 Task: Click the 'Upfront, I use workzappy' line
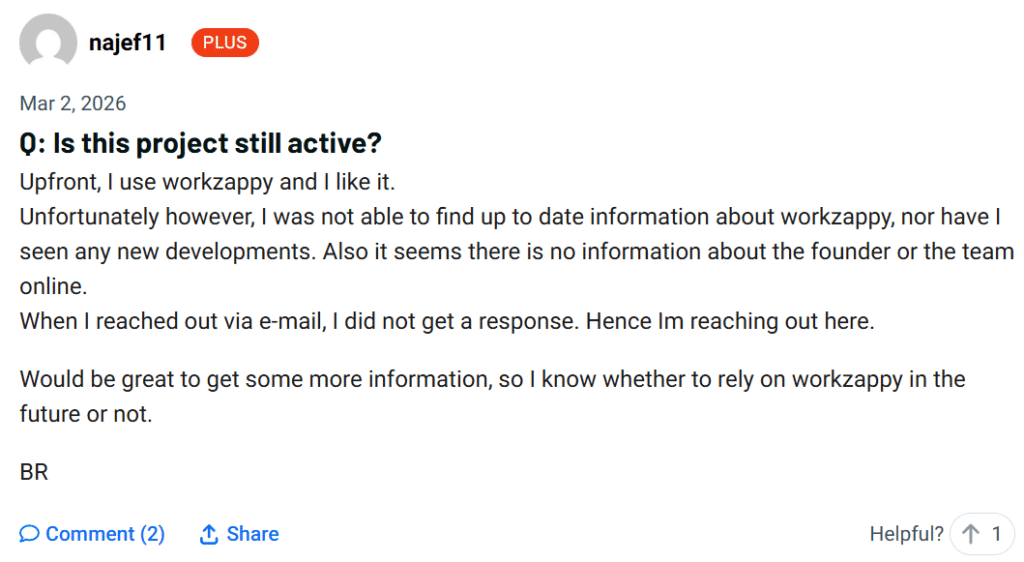tap(207, 181)
